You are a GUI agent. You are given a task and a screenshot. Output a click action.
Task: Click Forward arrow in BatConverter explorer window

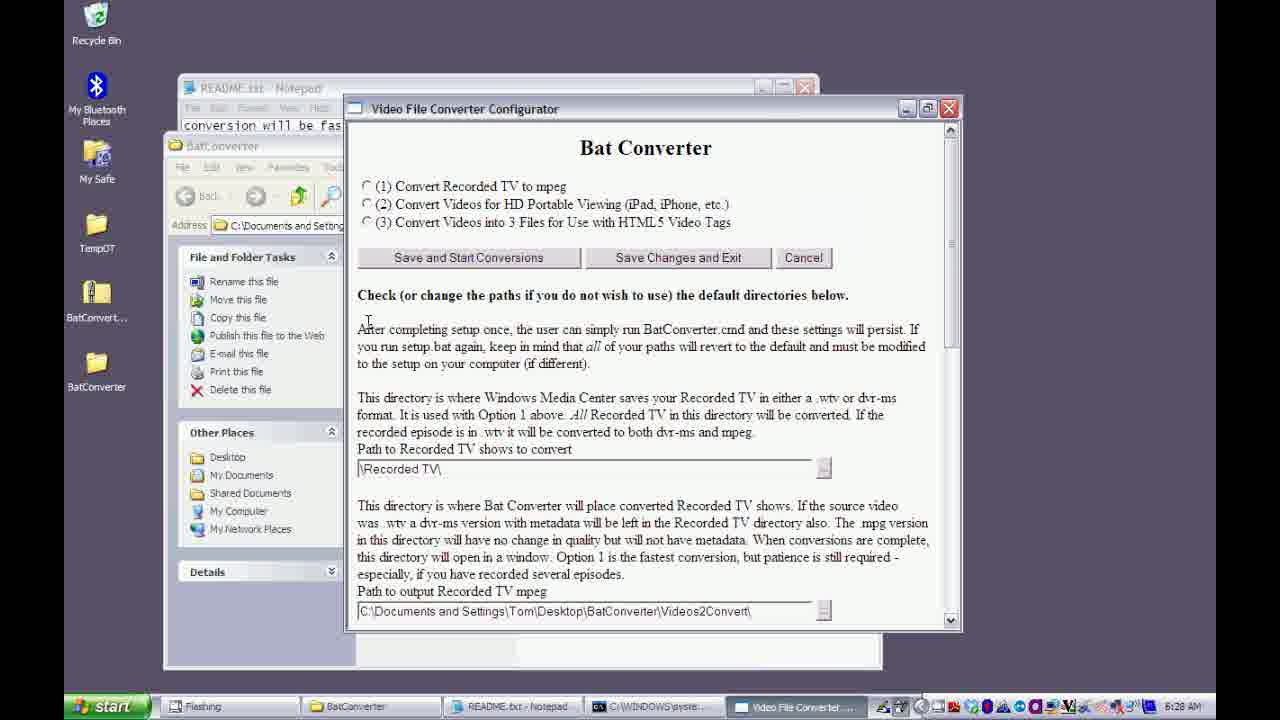coord(256,196)
